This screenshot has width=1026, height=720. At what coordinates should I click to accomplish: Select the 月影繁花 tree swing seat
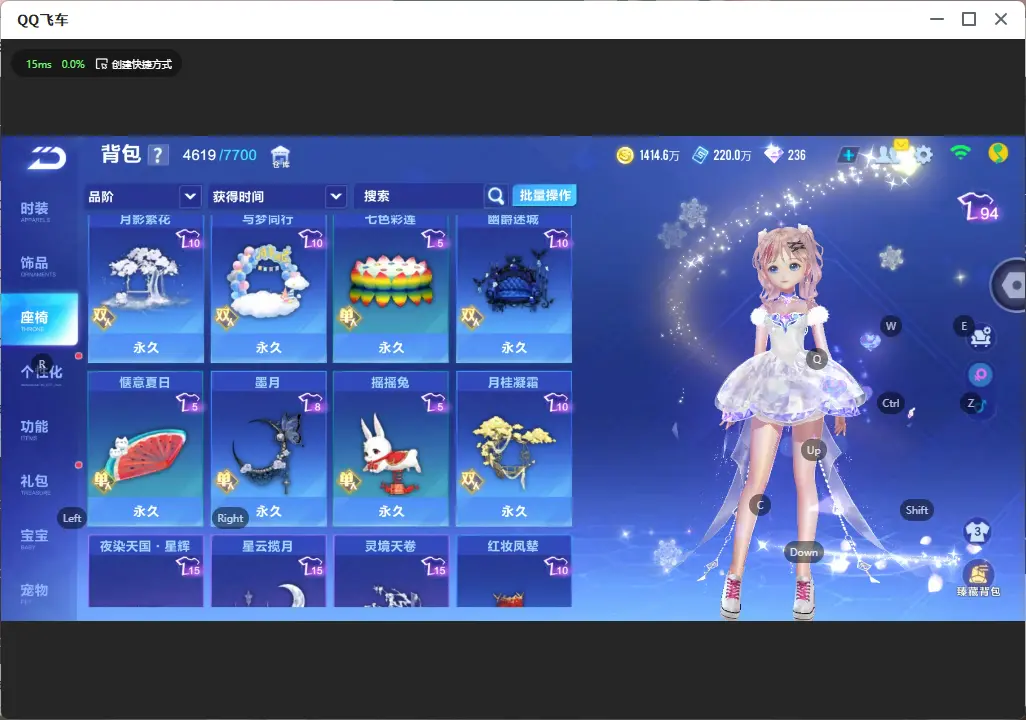(146, 289)
